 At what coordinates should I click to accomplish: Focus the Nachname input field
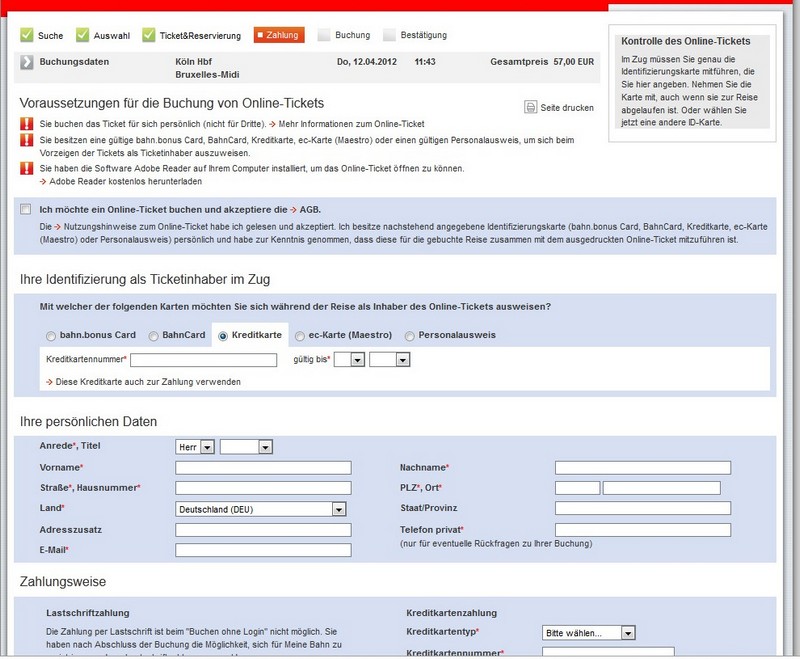pyautogui.click(x=643, y=468)
